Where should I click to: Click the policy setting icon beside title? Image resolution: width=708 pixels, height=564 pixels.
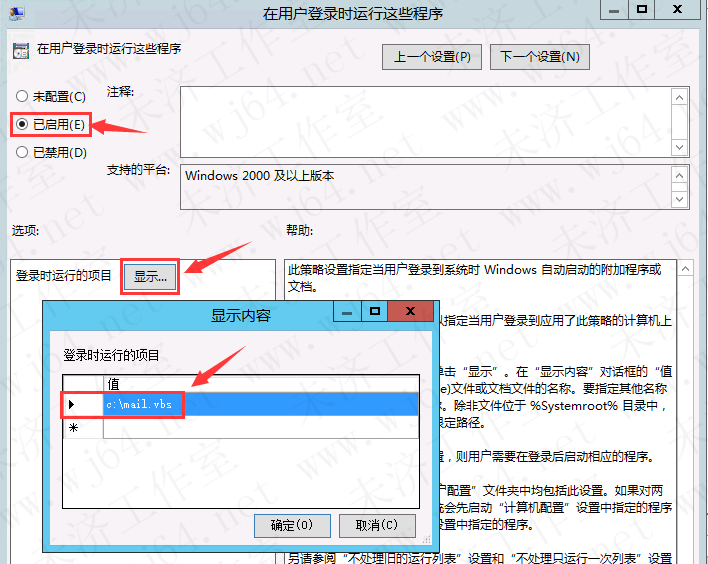21,51
